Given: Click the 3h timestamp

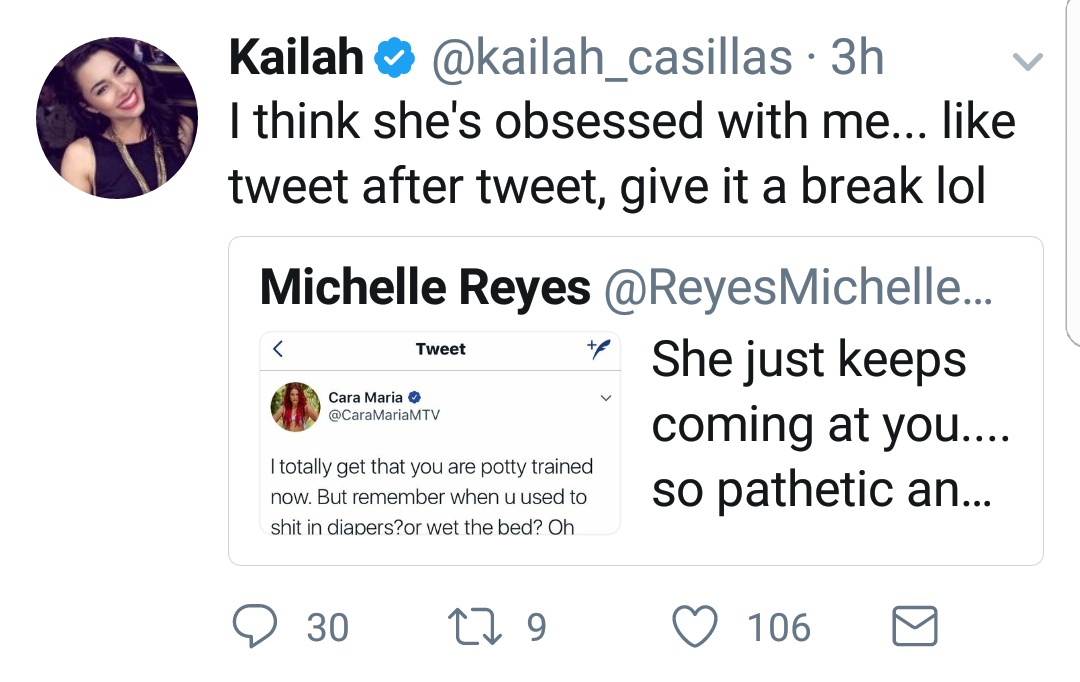Looking at the screenshot, I should pyautogui.click(x=857, y=57).
